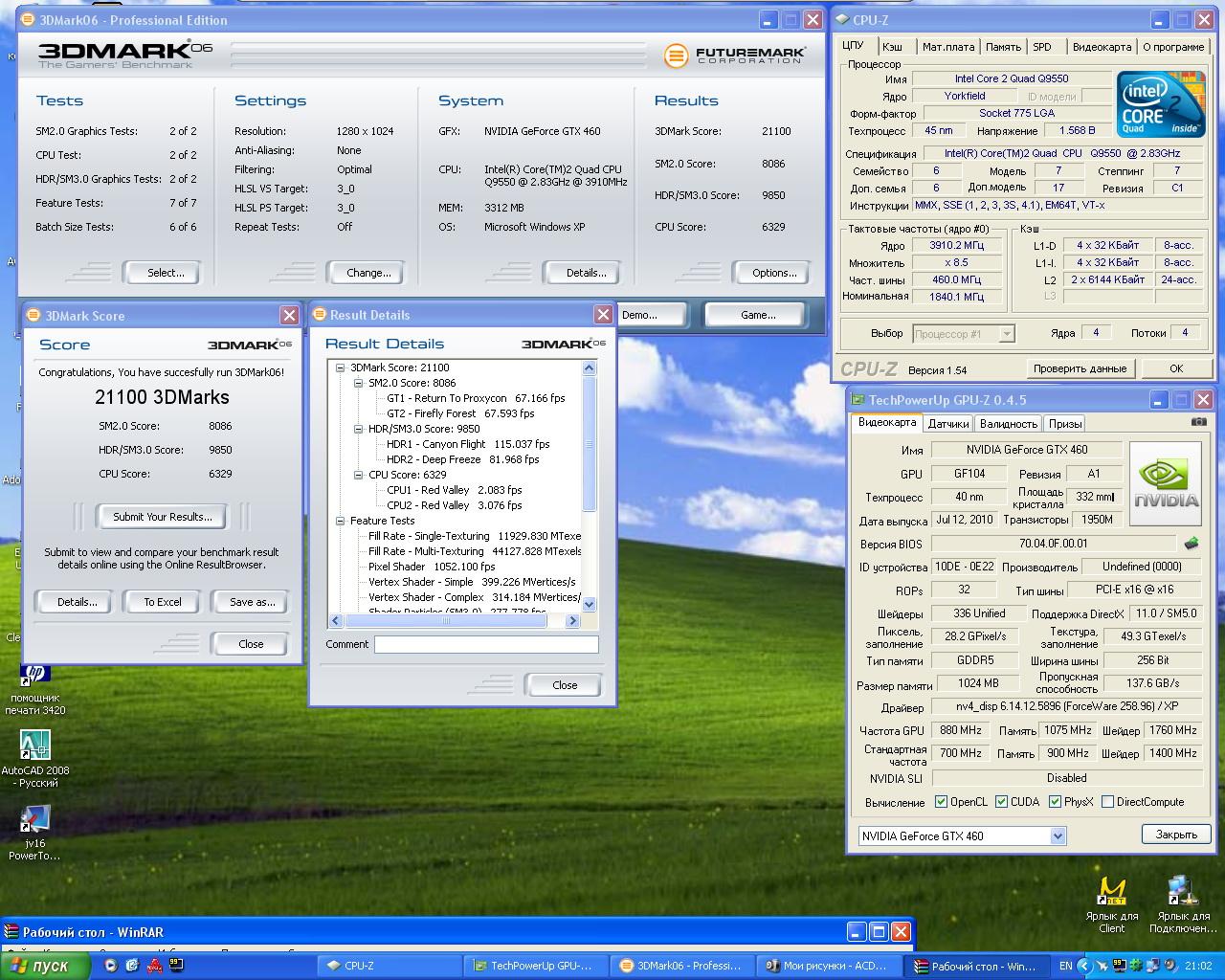
Task: Select 'HDR2 - Deep Freeze' result row
Action: click(x=463, y=459)
